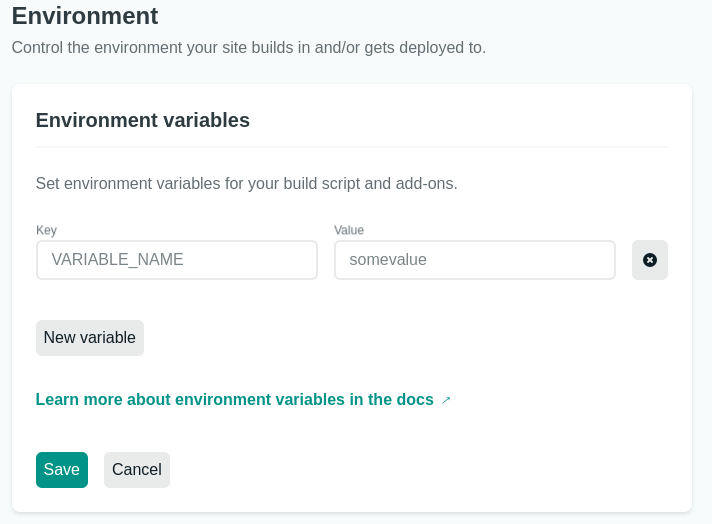This screenshot has width=712, height=524.
Task: Click the 'Control the environment' subtitle text
Action: (x=248, y=48)
